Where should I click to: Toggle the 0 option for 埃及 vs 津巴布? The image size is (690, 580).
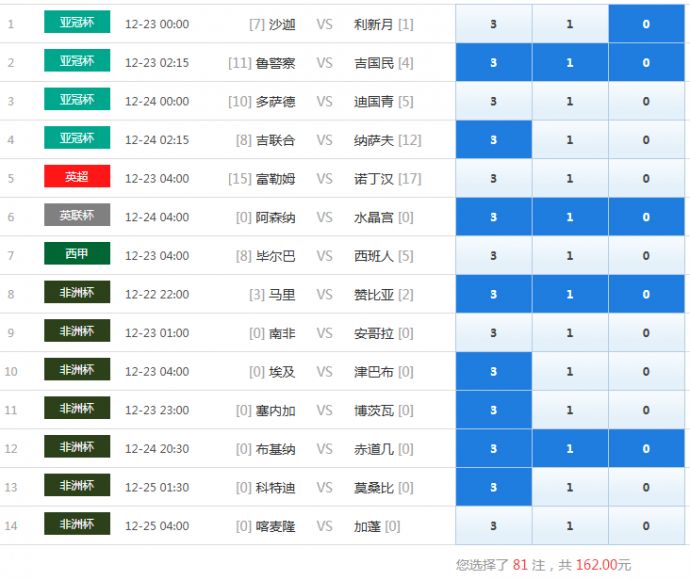point(646,372)
